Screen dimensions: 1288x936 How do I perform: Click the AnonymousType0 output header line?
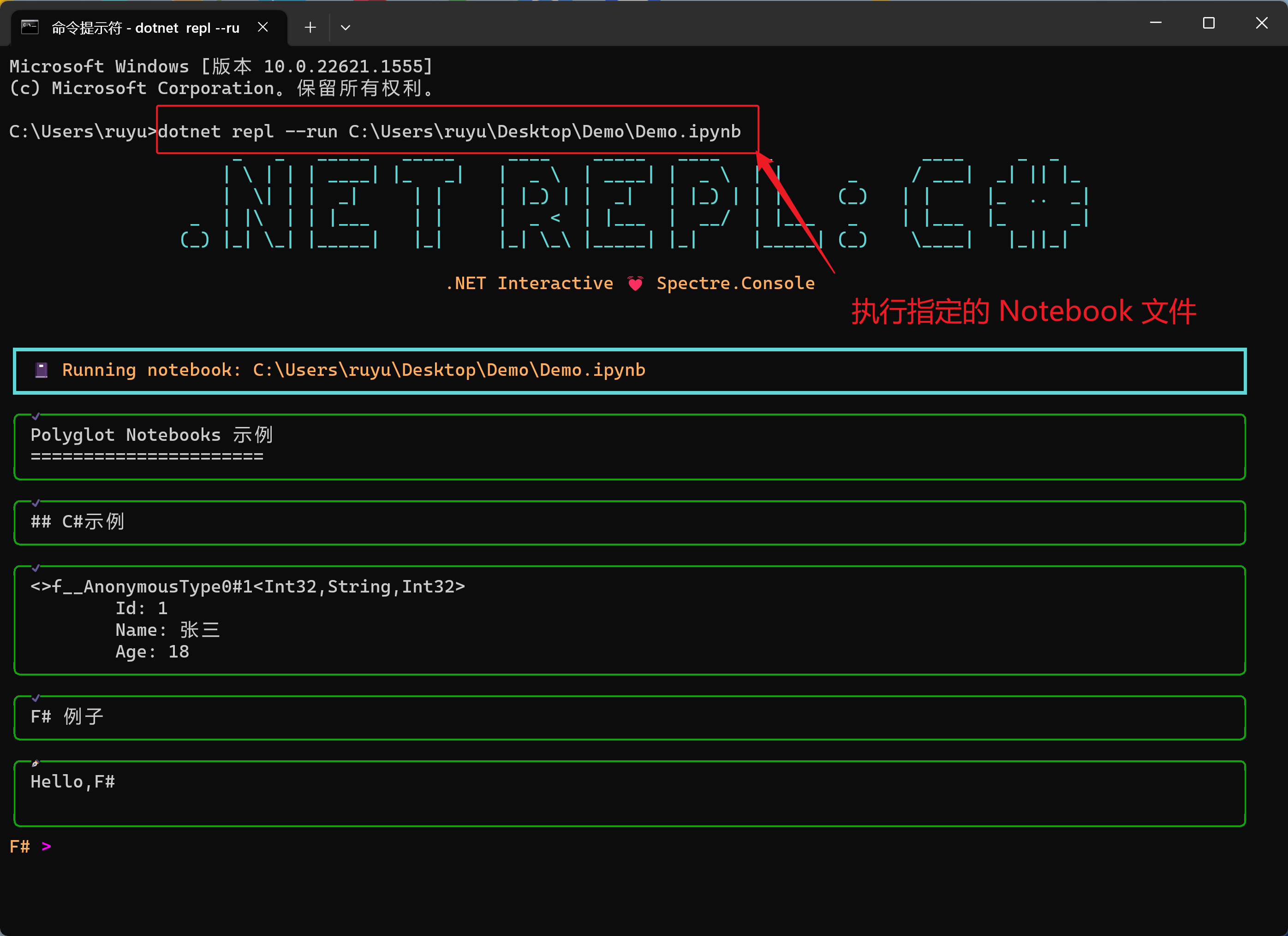(x=248, y=586)
